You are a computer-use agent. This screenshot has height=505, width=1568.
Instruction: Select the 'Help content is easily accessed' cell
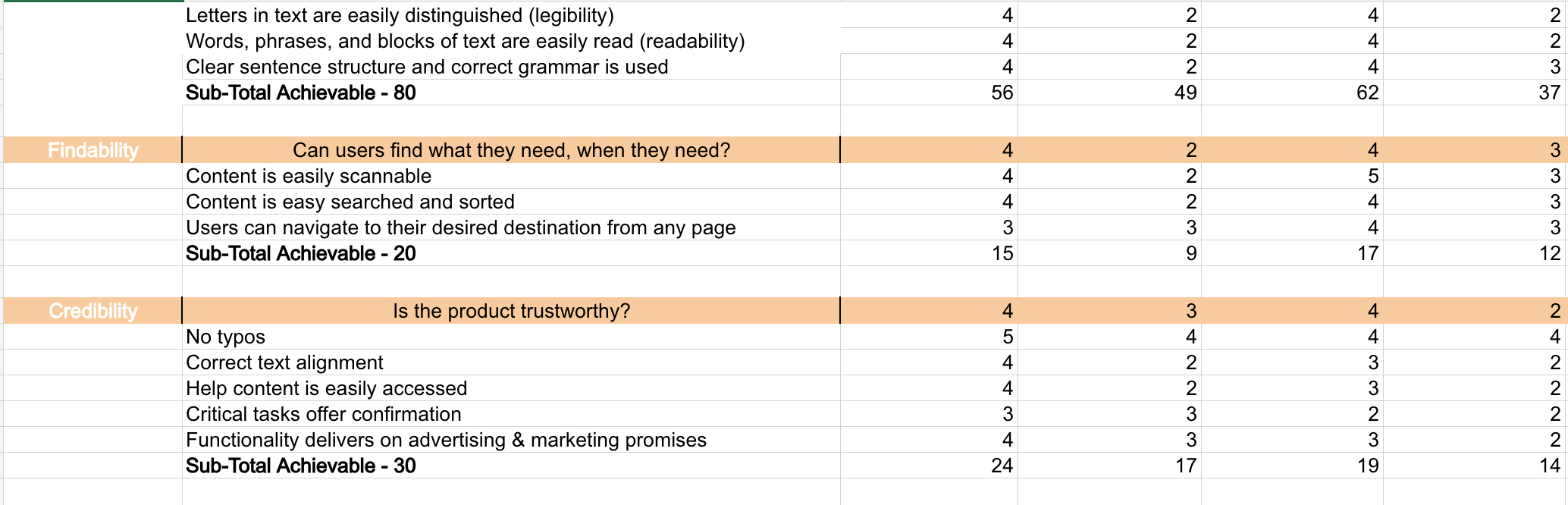(x=511, y=388)
